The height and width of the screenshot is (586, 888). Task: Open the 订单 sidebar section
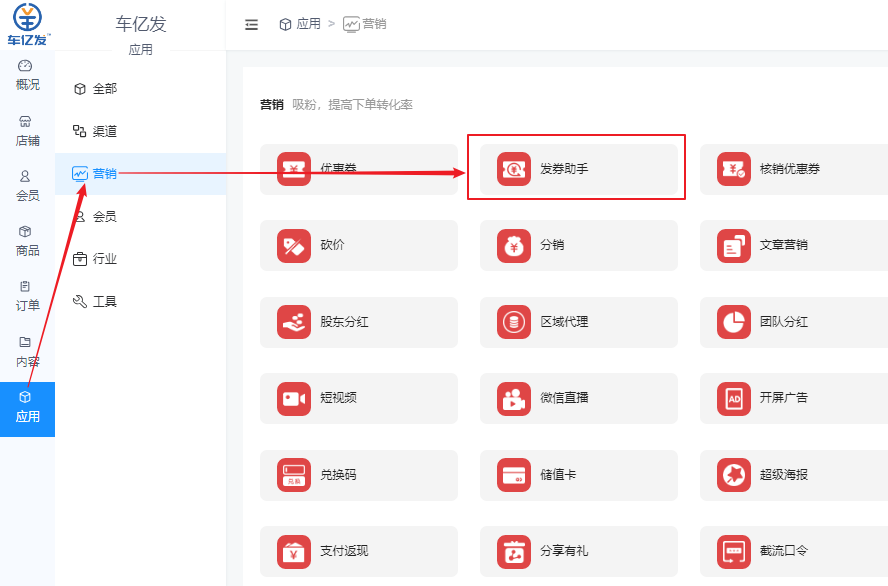point(27,296)
